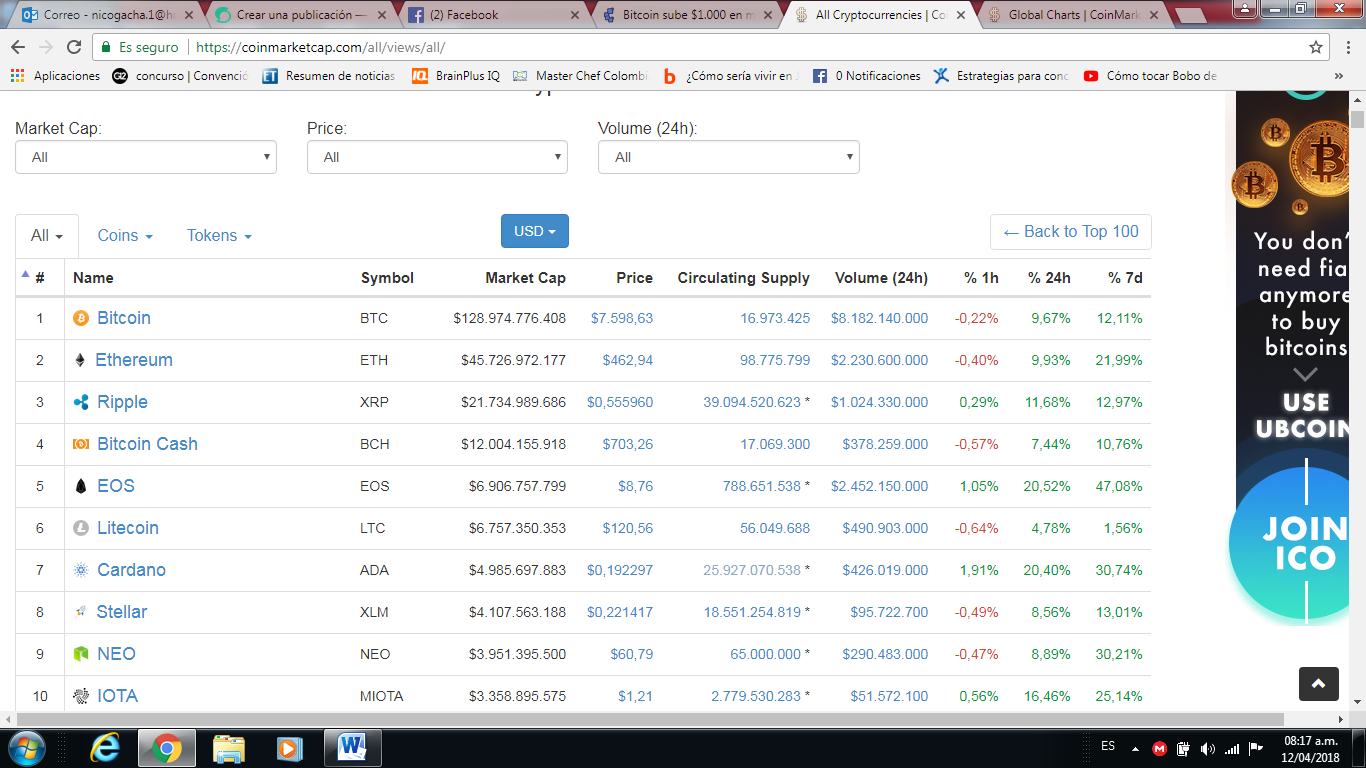1366x768 pixels.
Task: Switch to Bitcoin sube $1.000 tab
Action: point(685,15)
